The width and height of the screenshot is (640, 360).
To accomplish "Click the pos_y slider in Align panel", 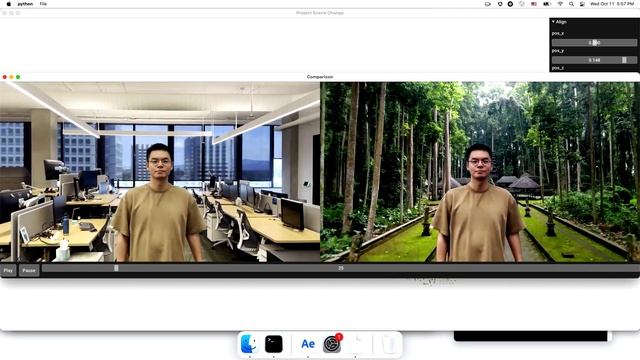I will coord(594,60).
